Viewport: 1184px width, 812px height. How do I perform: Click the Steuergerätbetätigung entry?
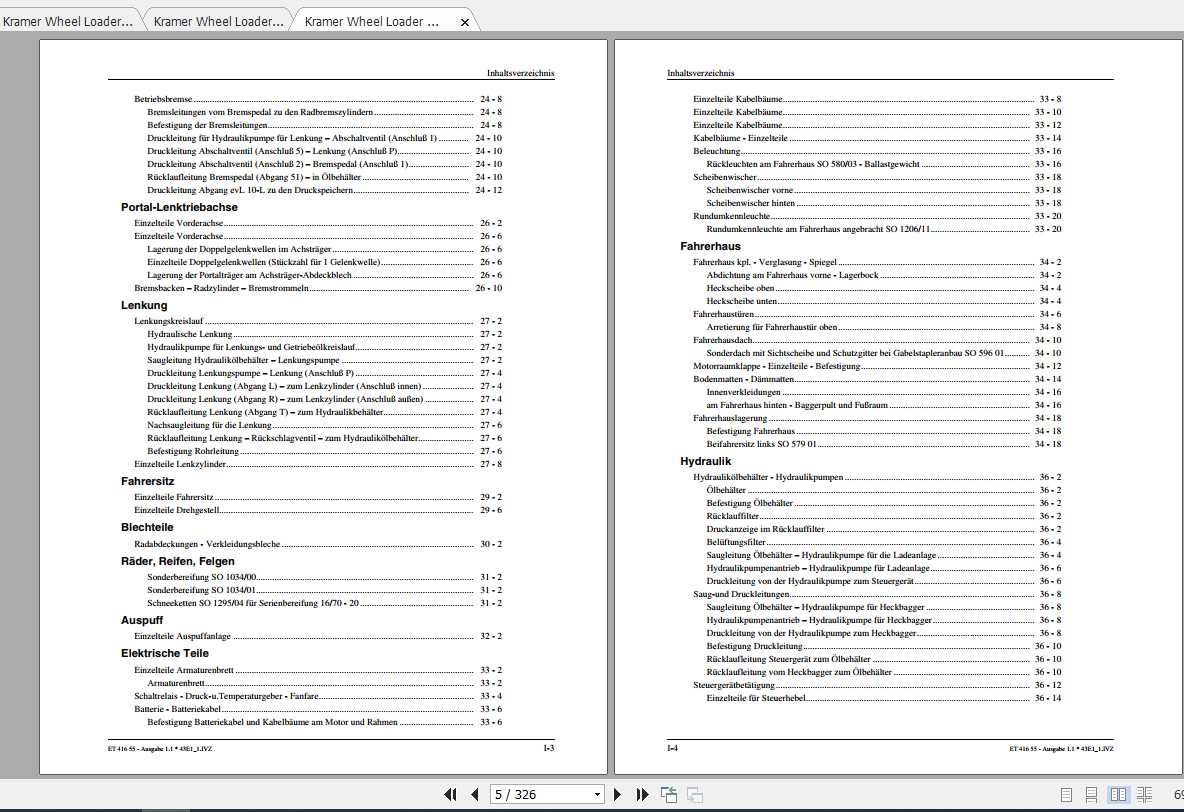[877, 685]
